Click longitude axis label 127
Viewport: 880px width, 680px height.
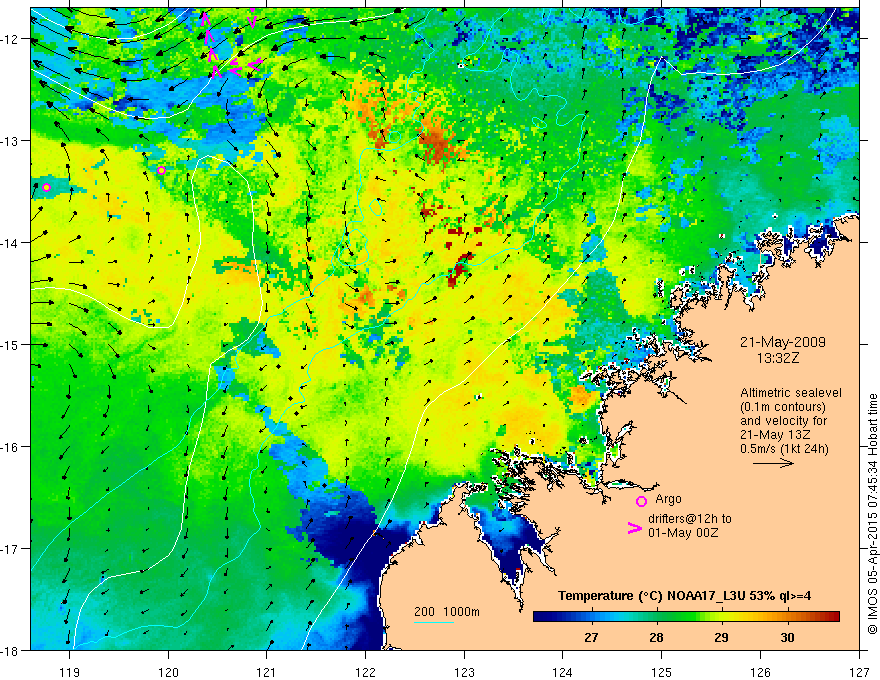click(859, 672)
